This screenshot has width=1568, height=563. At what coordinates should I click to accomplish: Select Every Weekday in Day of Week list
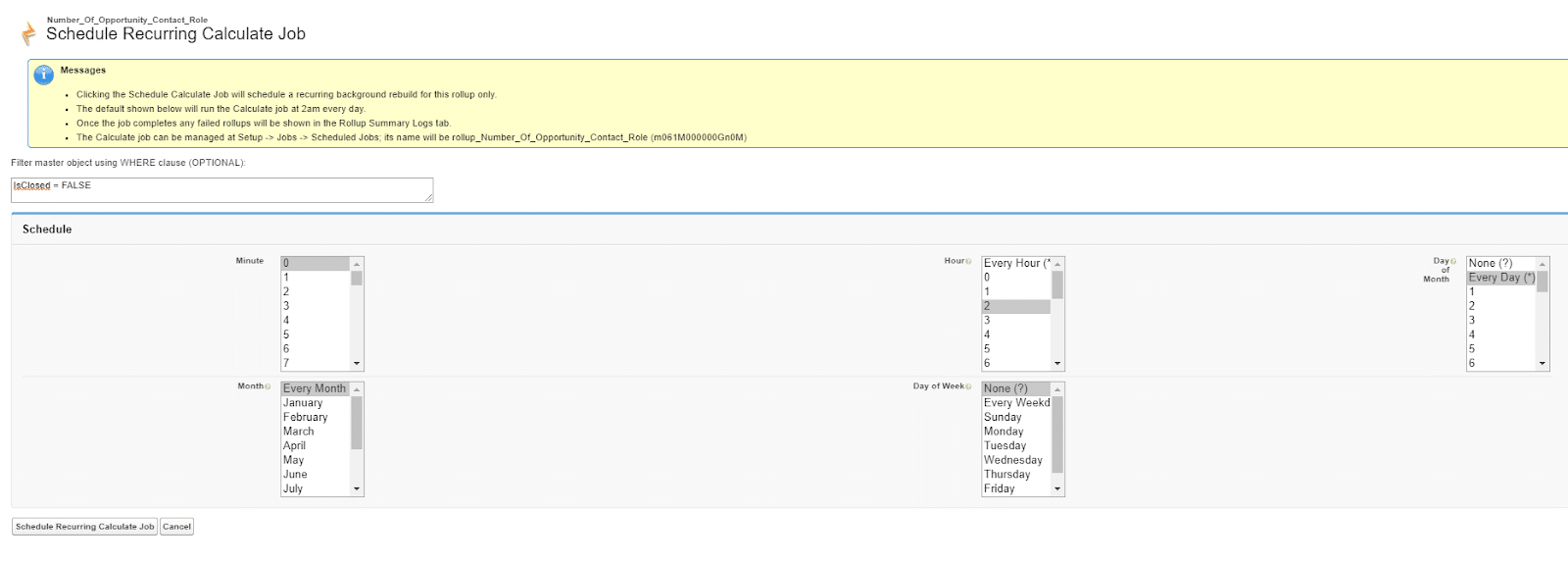[x=1016, y=403]
